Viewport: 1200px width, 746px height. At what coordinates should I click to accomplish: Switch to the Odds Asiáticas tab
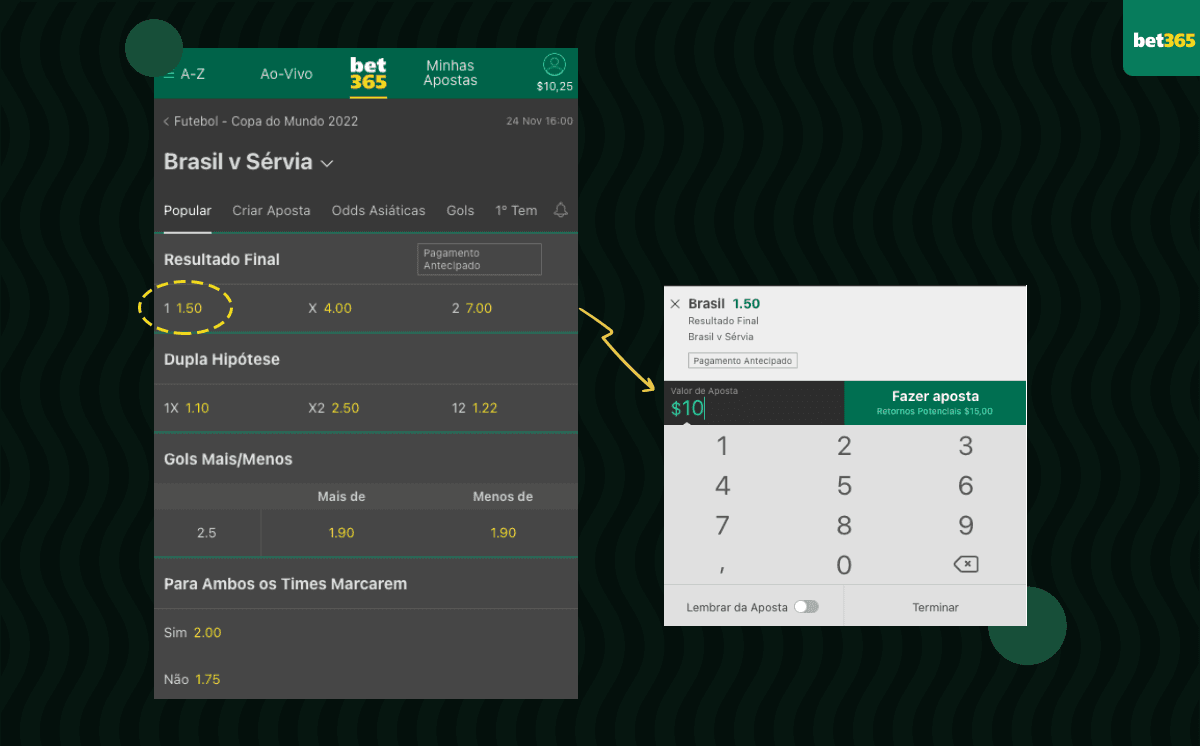378,211
